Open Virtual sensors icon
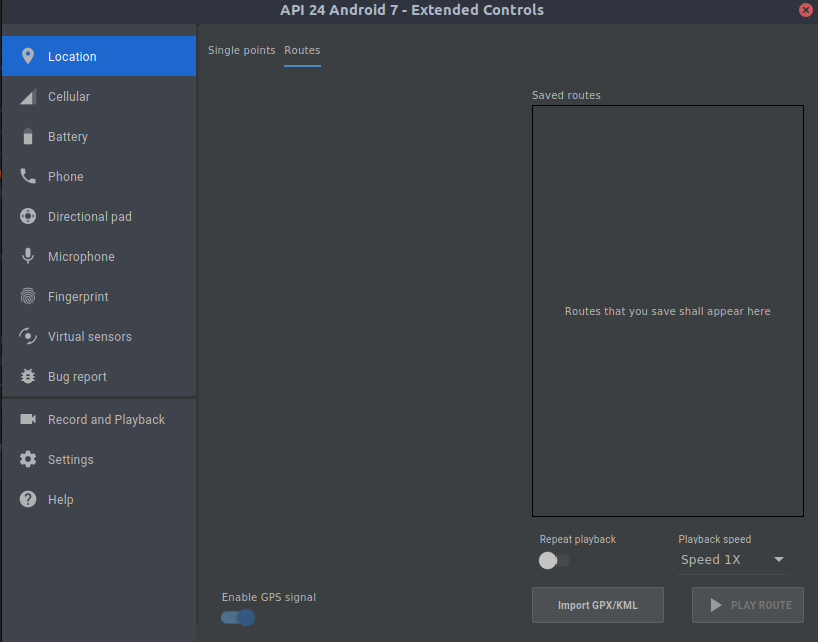 click(x=28, y=337)
